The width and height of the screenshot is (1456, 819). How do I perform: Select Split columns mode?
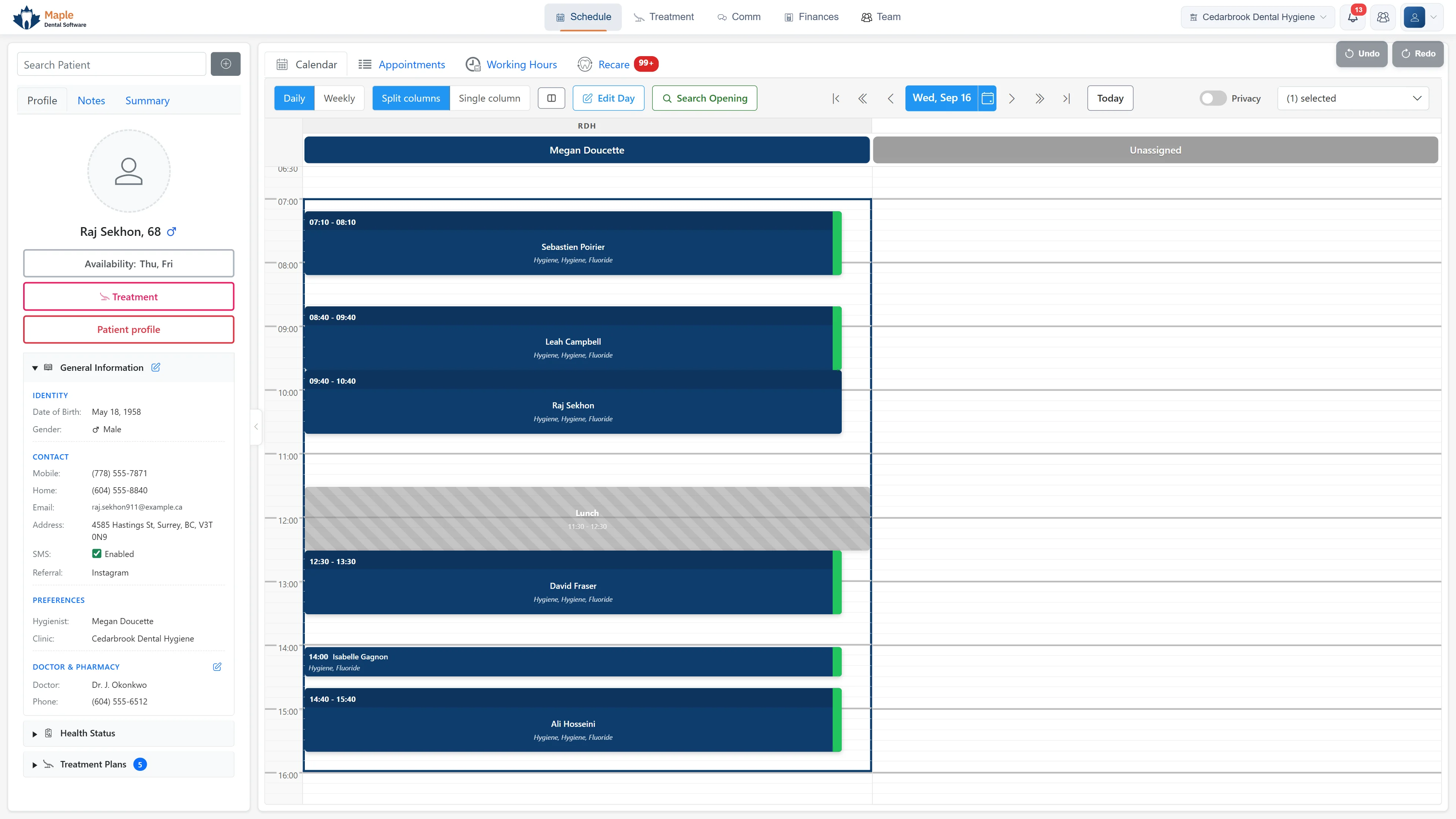coord(411,98)
